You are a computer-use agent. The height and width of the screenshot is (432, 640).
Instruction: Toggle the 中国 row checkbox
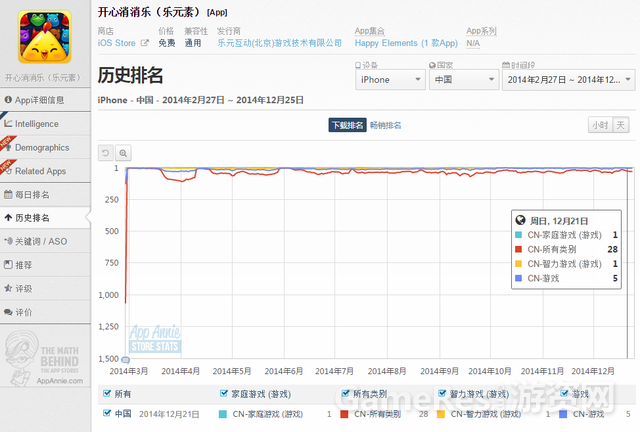(x=107, y=413)
